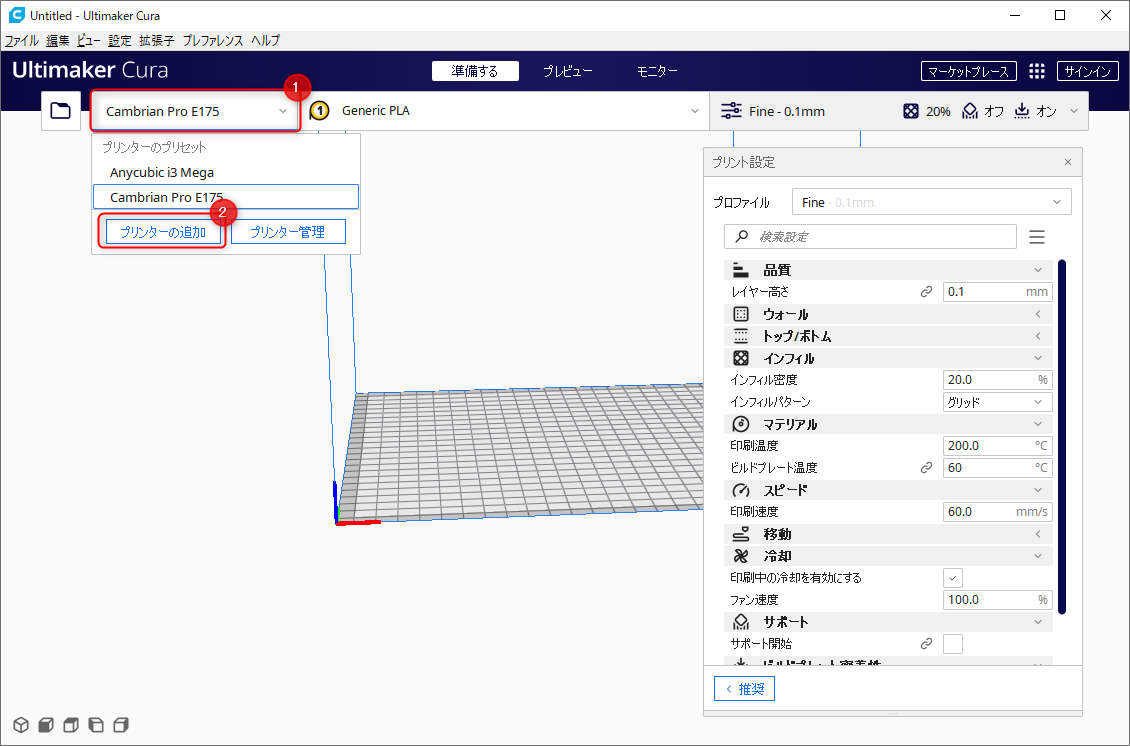Select the top view cube icon

coord(71,724)
